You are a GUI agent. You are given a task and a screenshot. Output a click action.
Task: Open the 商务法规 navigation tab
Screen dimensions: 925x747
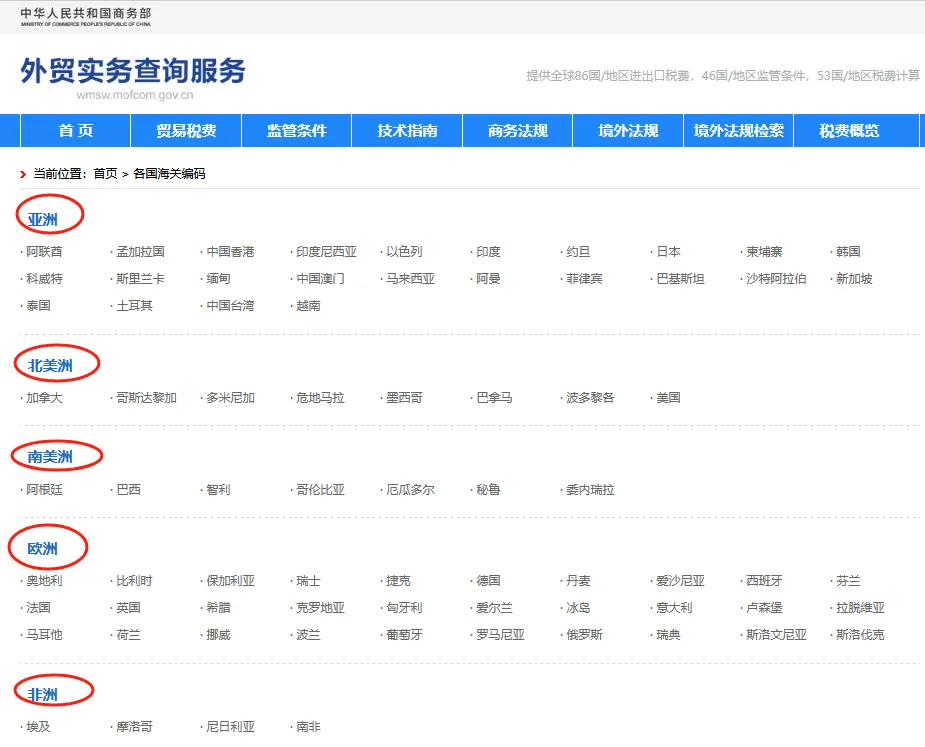point(517,130)
